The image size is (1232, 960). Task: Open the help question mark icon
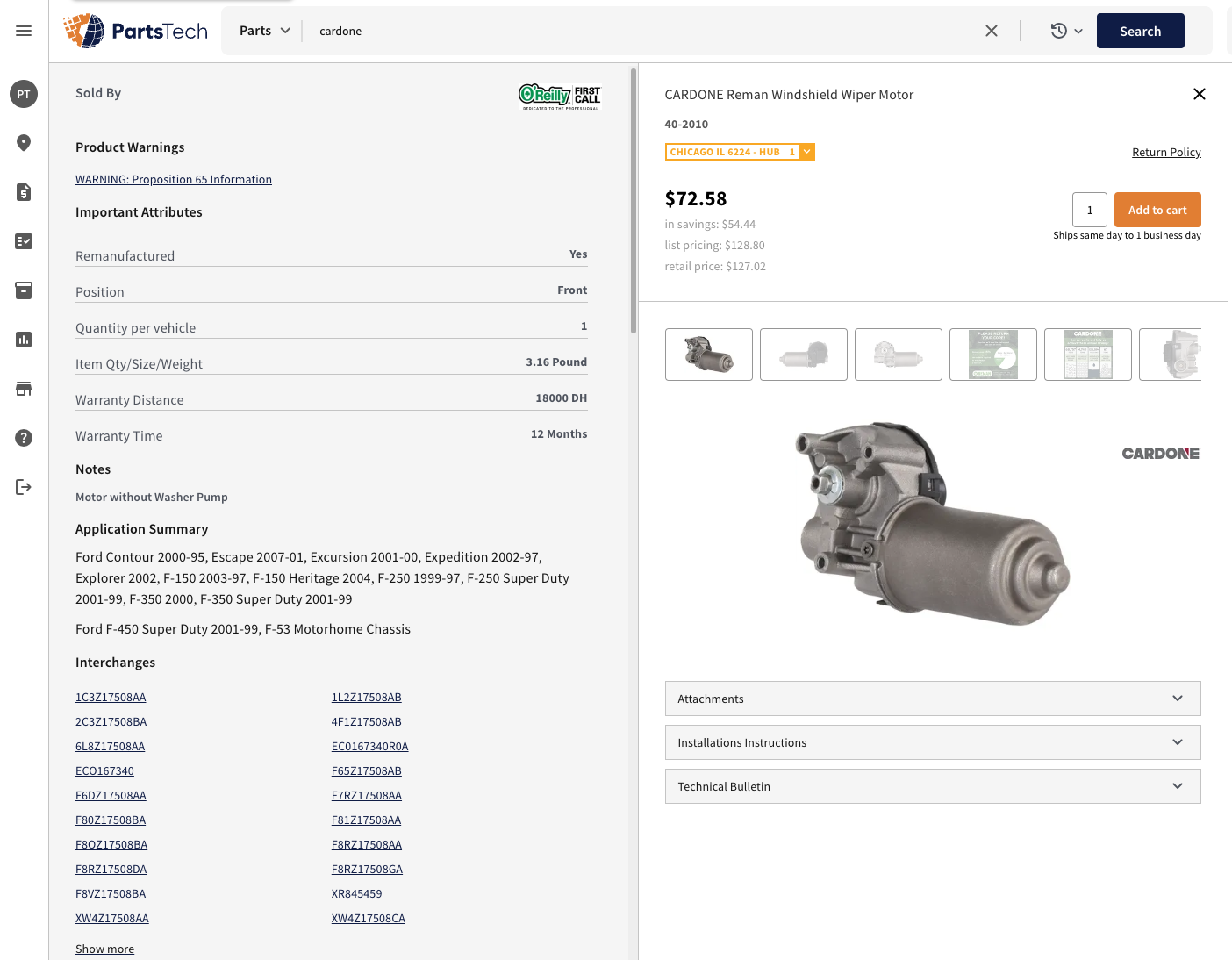click(24, 438)
